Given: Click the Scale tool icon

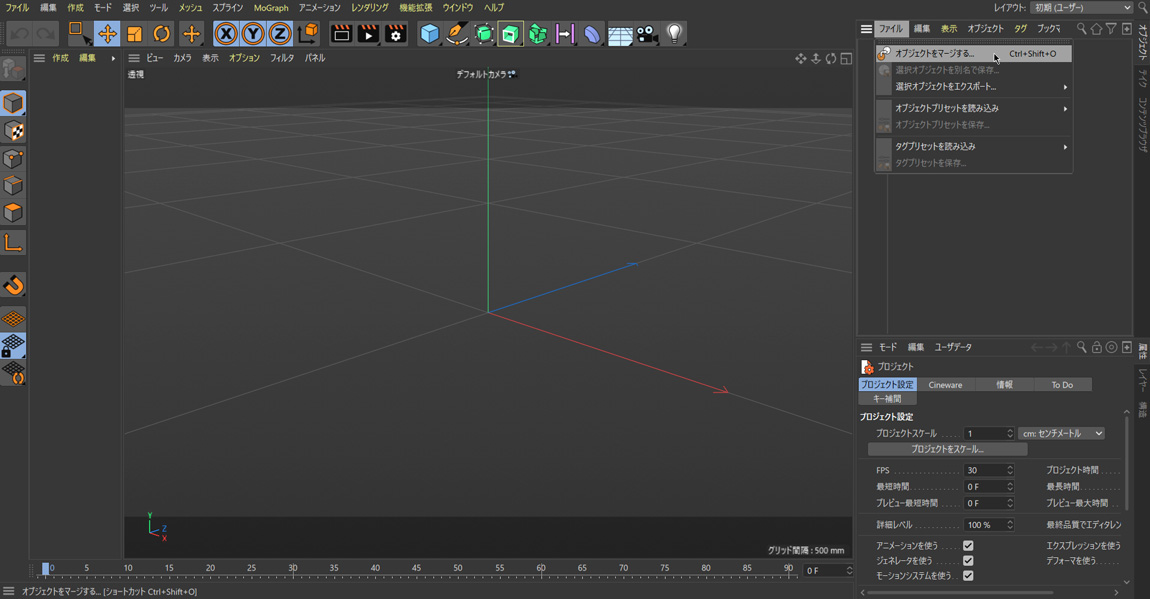Looking at the screenshot, I should [134, 34].
